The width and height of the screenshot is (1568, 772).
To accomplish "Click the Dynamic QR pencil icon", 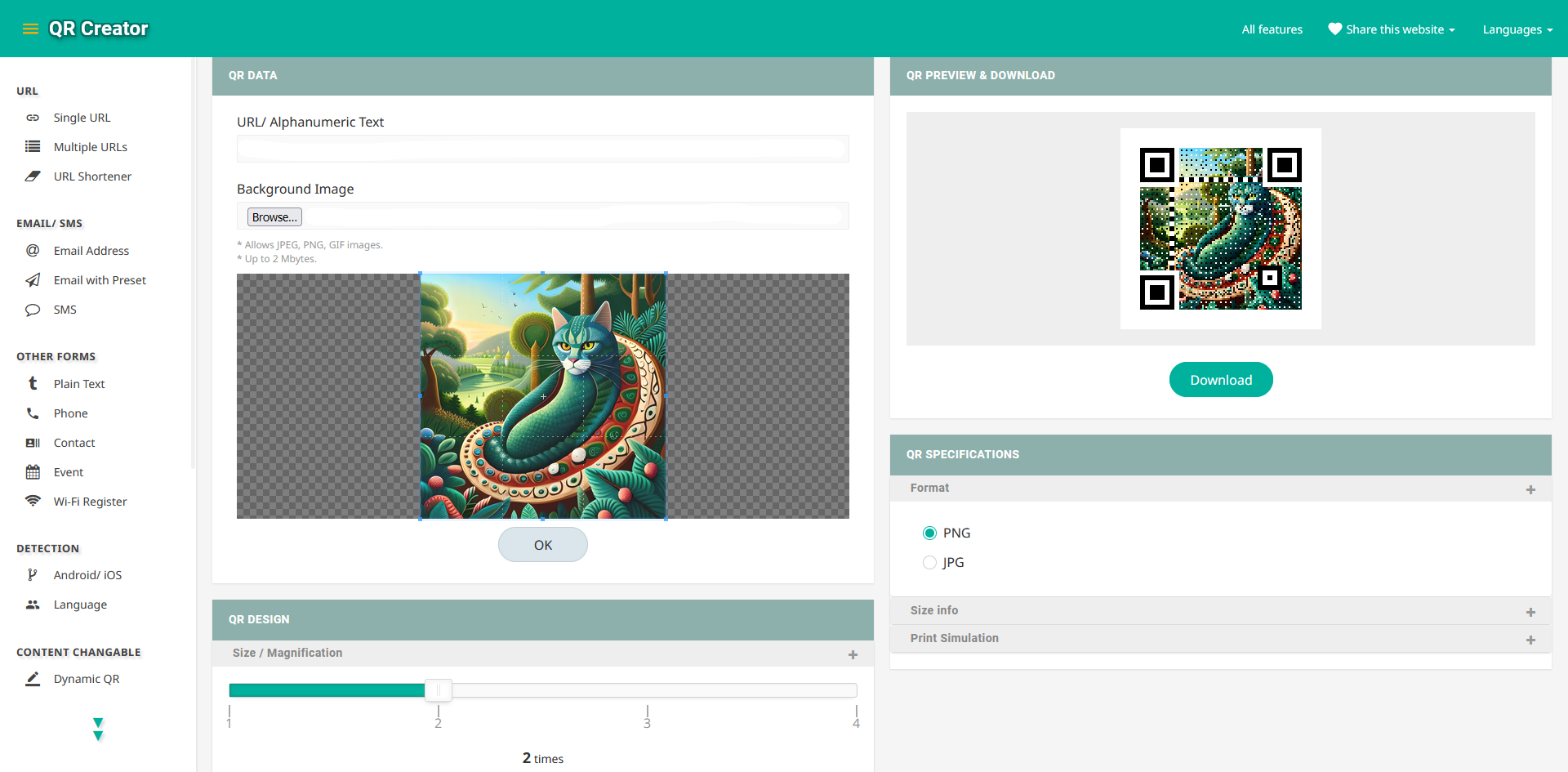I will (33, 679).
